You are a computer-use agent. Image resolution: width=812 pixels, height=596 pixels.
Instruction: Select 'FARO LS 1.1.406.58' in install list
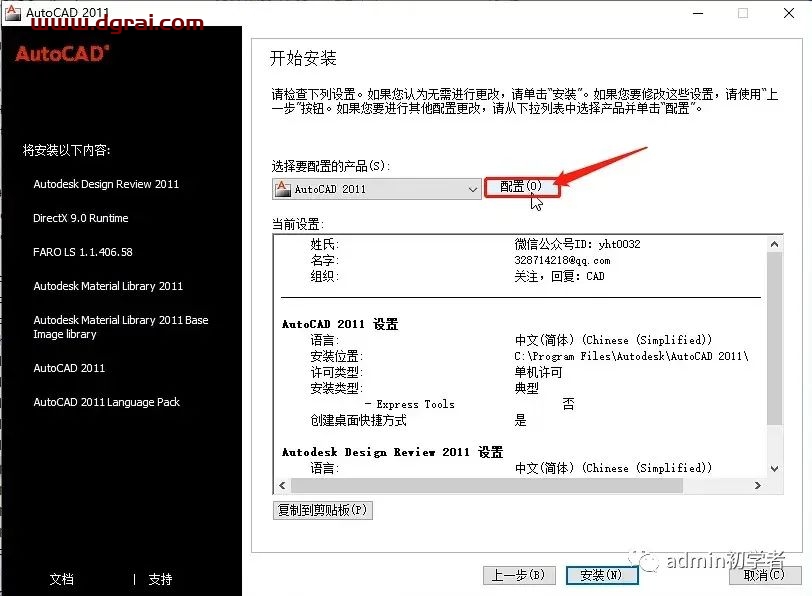(83, 252)
